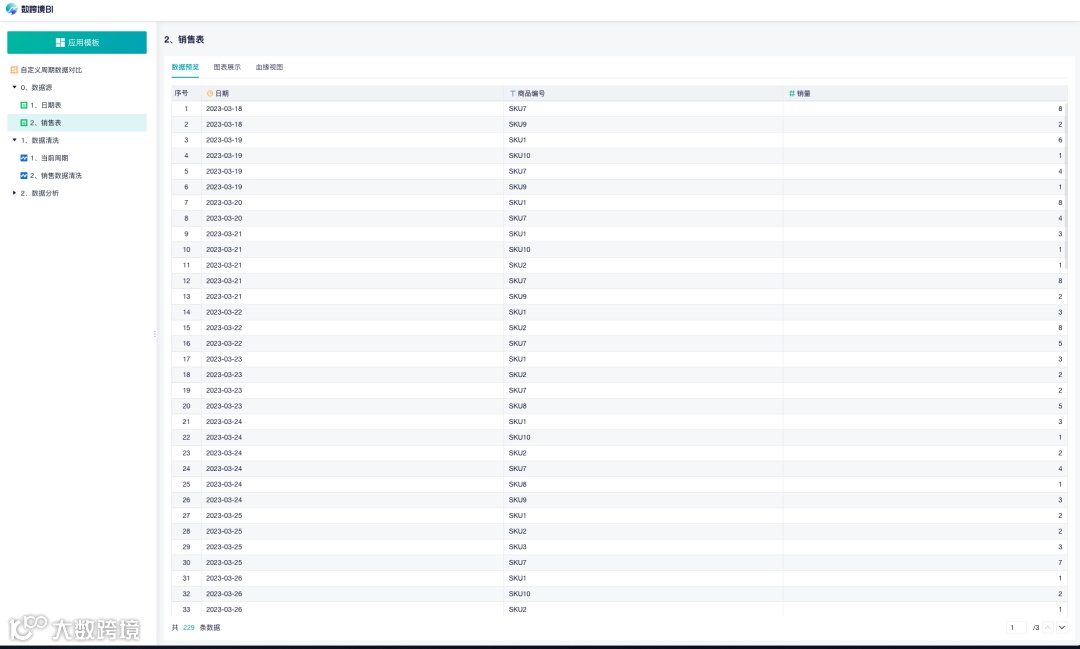
Task: Click the 应用模板 button
Action: (x=77, y=42)
